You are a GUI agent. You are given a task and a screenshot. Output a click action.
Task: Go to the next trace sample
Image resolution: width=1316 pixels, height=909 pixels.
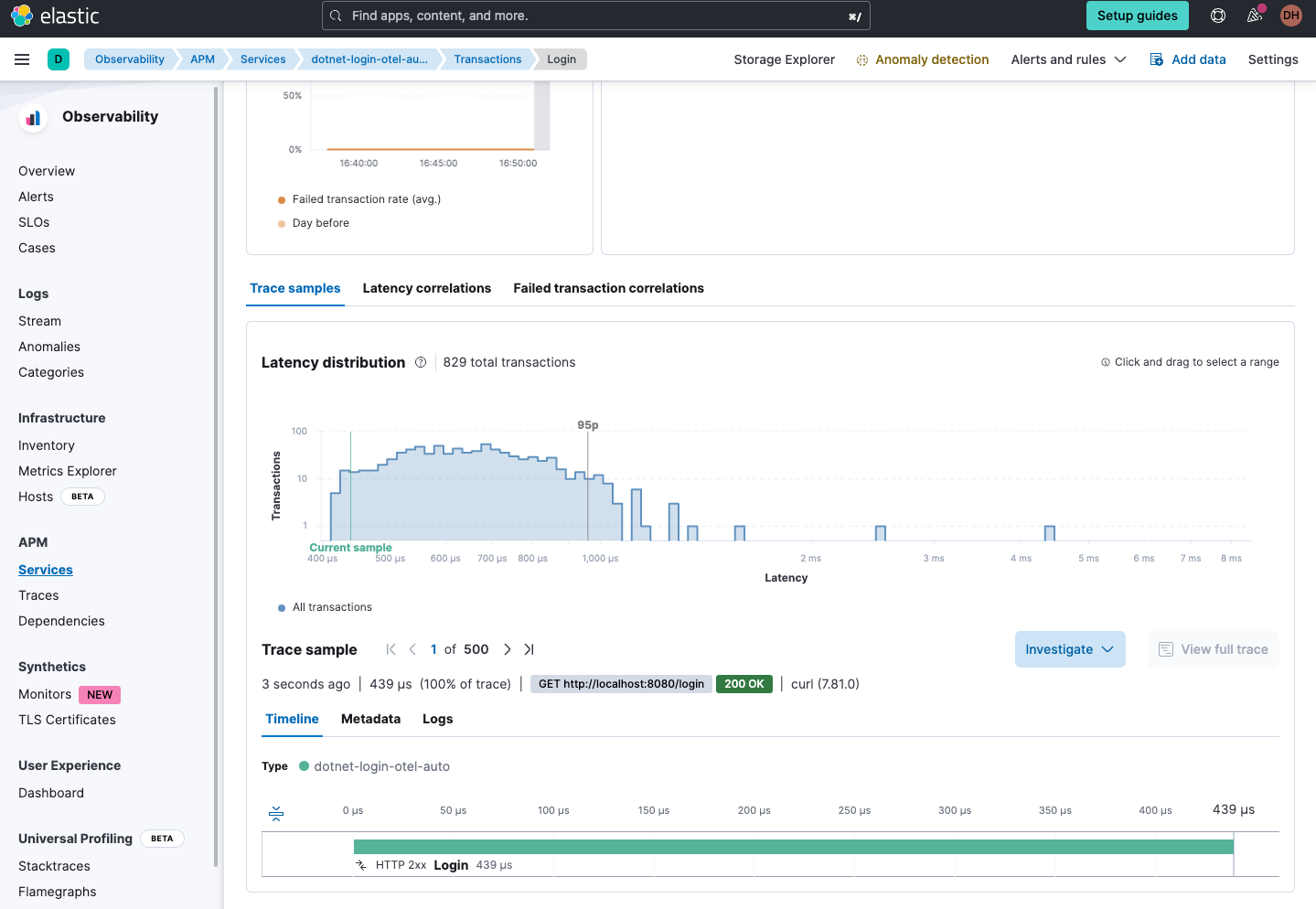pyautogui.click(x=507, y=649)
